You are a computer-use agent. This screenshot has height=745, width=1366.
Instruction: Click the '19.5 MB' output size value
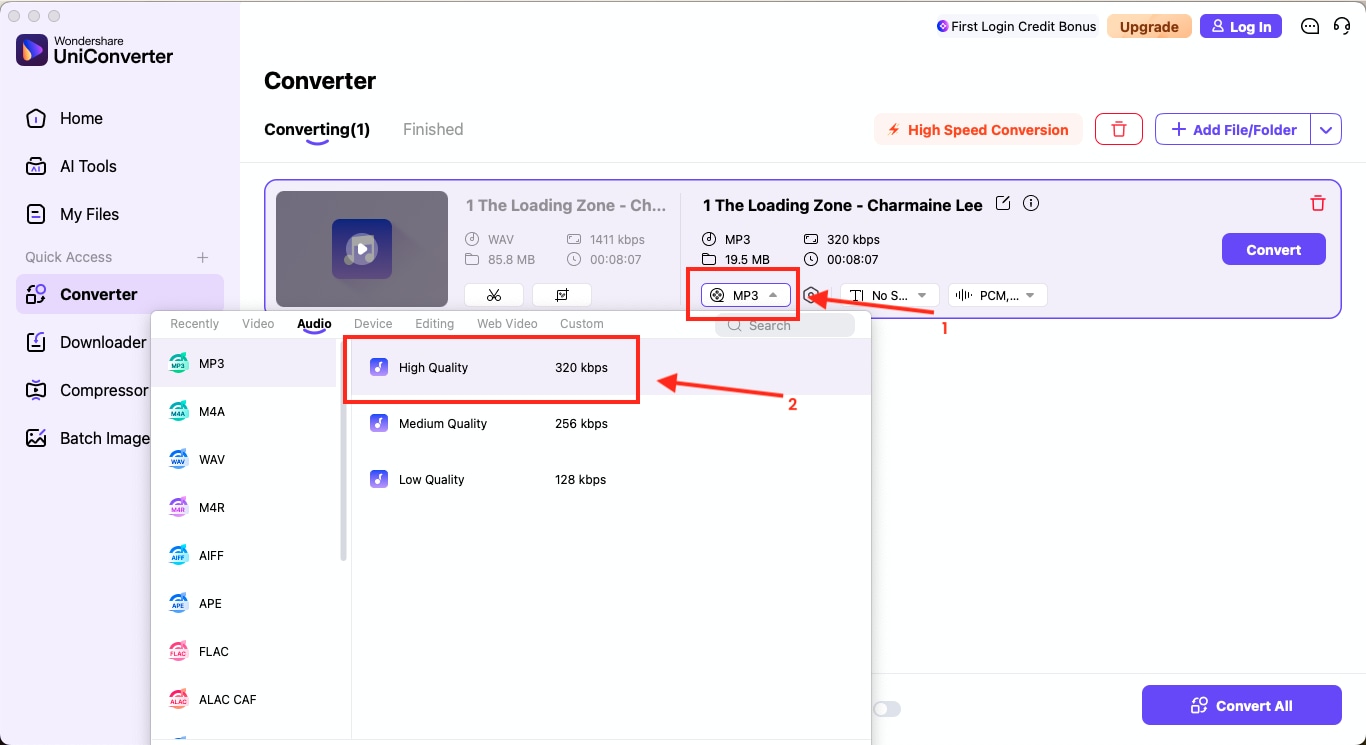tap(747, 260)
